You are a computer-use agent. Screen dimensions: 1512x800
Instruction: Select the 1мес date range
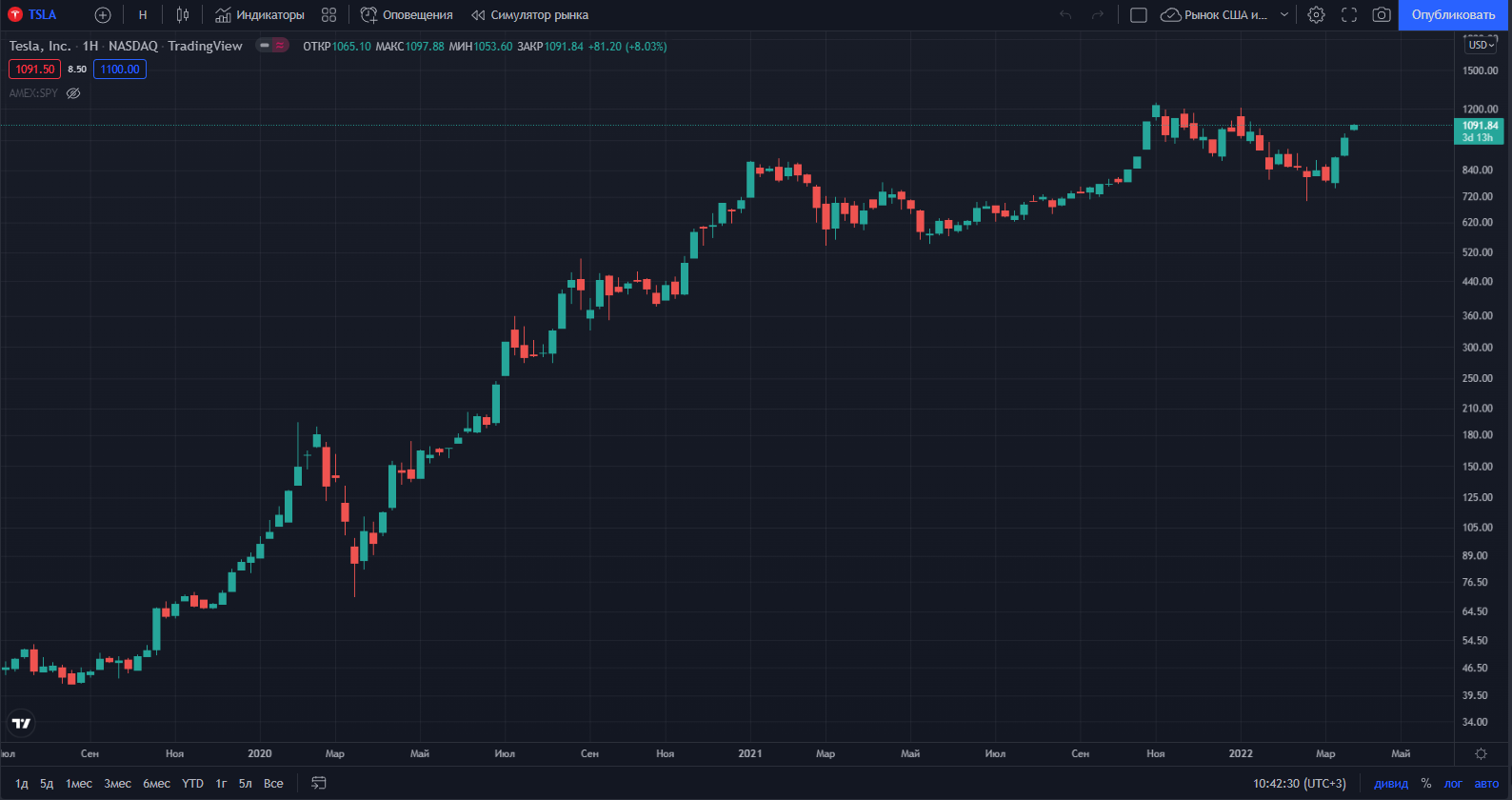pyautogui.click(x=79, y=784)
